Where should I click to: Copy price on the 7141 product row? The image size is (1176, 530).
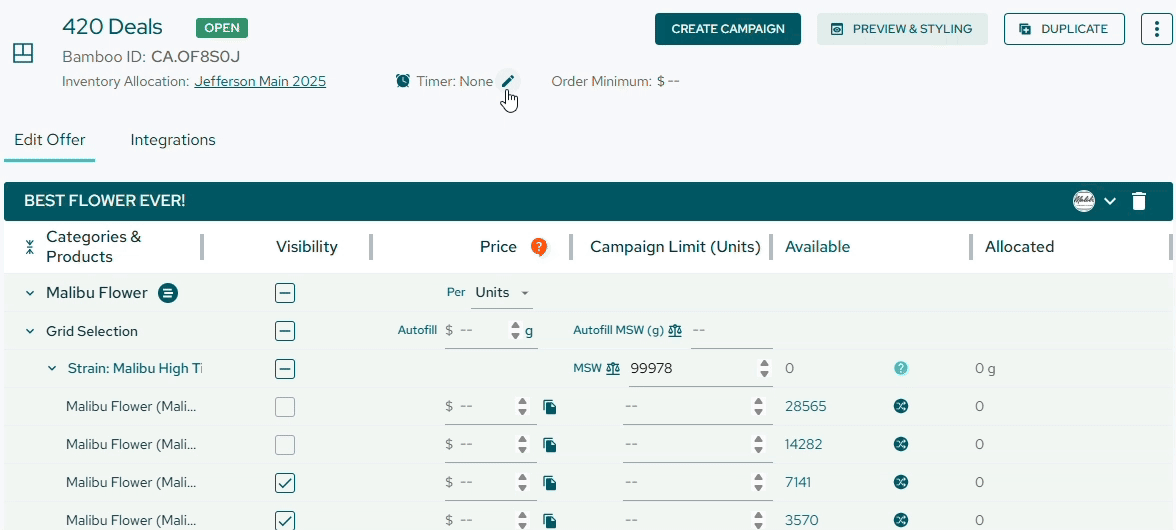coord(550,483)
